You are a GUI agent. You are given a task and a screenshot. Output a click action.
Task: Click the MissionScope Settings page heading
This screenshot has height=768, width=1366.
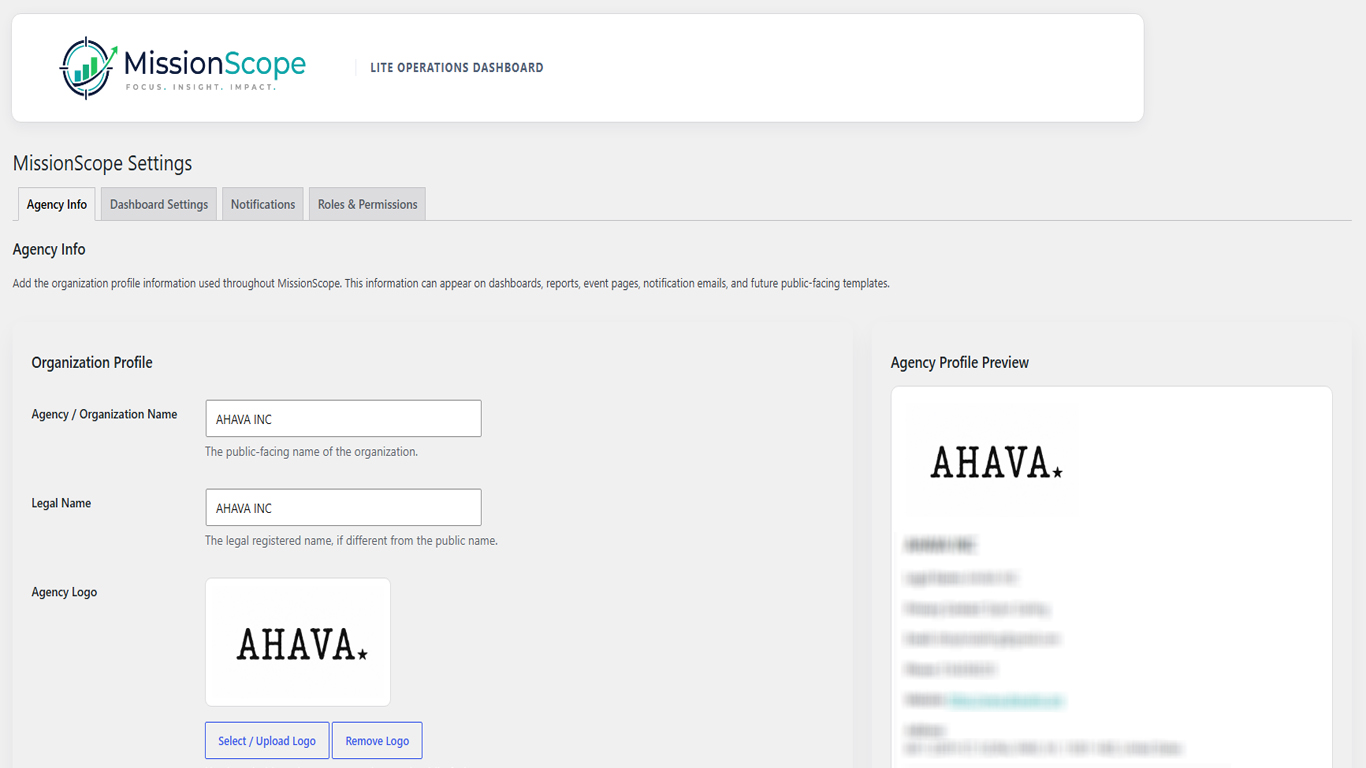[102, 163]
